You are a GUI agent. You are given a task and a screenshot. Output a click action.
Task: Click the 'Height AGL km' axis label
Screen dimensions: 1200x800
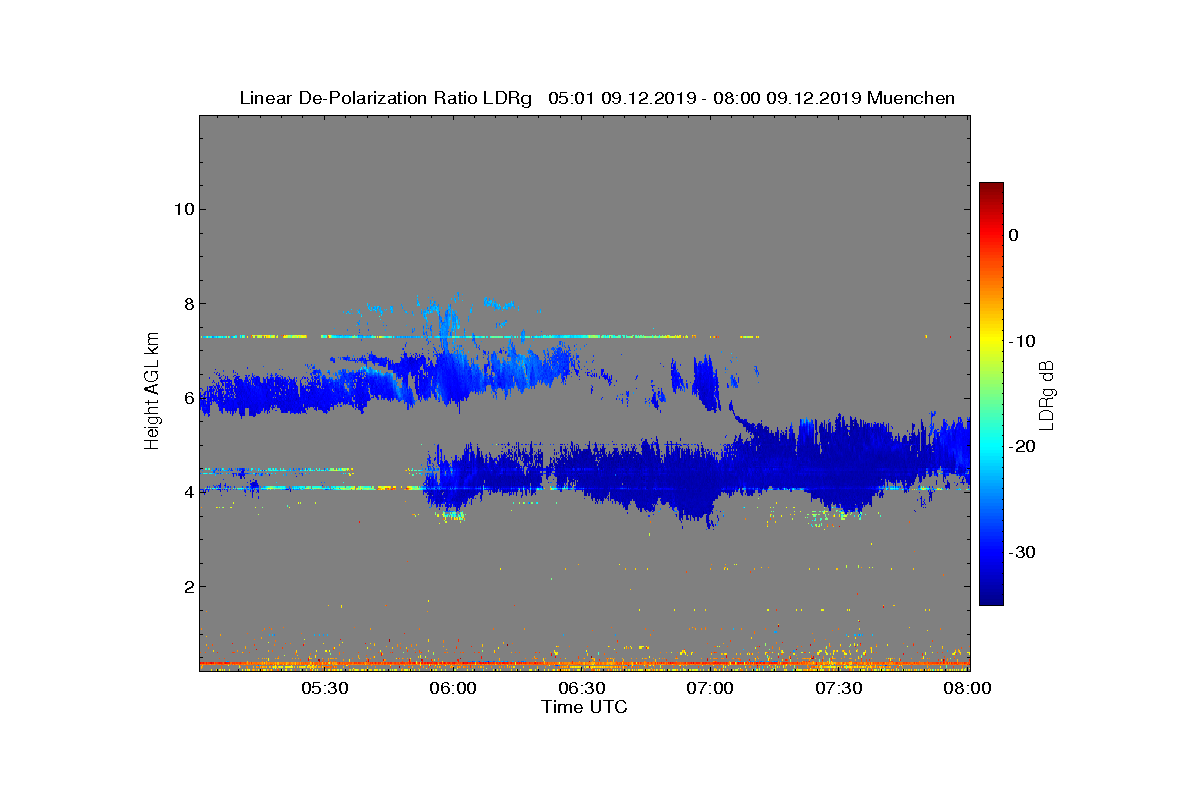click(152, 392)
